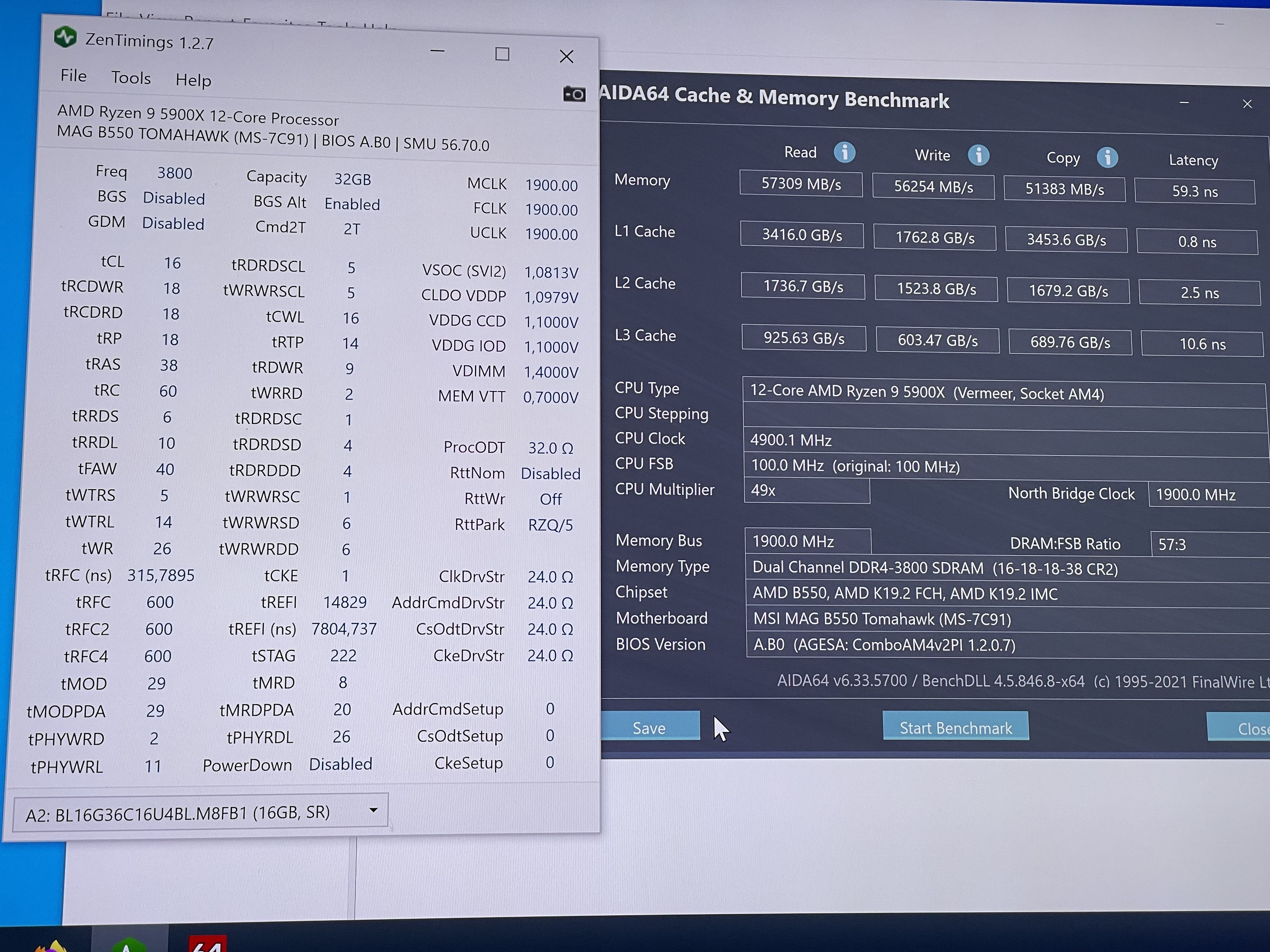This screenshot has height=952, width=1270.
Task: Click the Save button in AIDA64
Action: click(649, 728)
